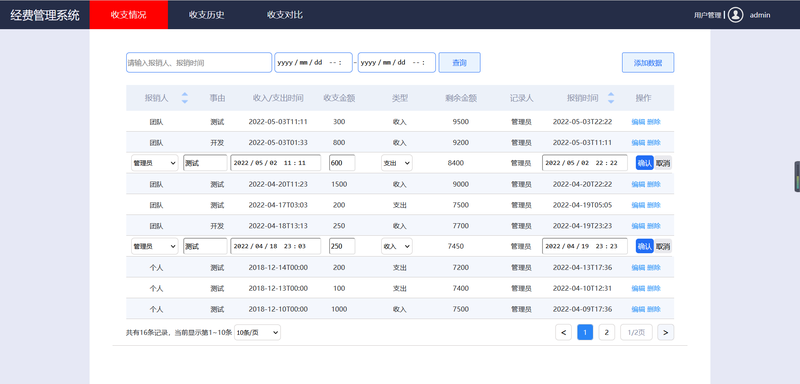The height and width of the screenshot is (384, 800).
Task: Click the 添加数据 button
Action: 648,63
